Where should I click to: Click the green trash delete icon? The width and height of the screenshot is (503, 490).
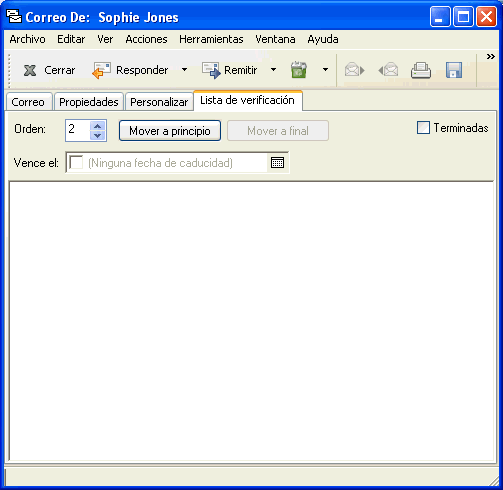(x=299, y=70)
